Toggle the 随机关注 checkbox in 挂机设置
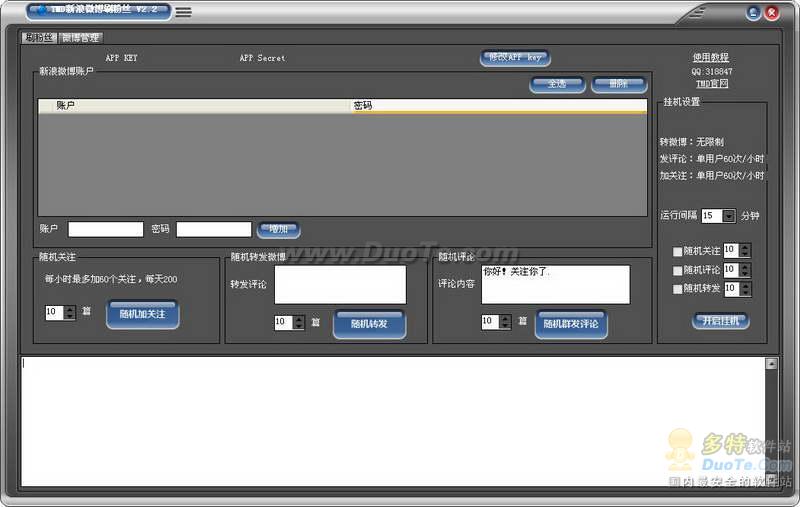This screenshot has width=800, height=507. tap(678, 251)
